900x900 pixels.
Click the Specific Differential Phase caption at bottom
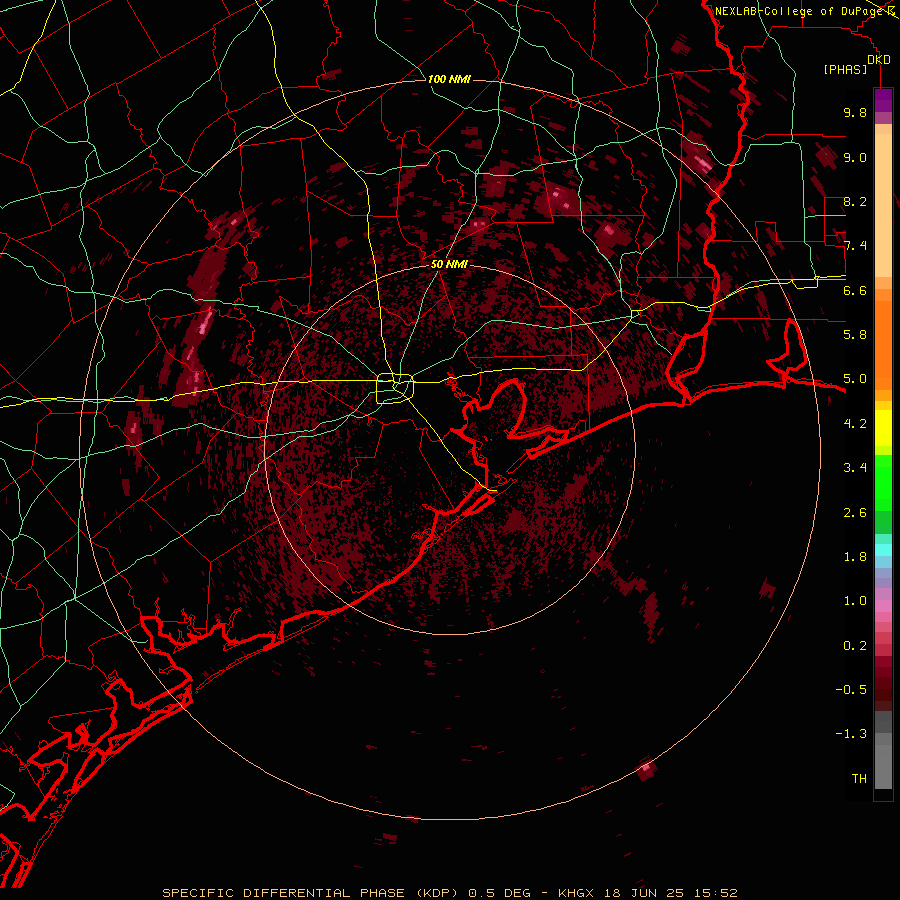pos(450,893)
